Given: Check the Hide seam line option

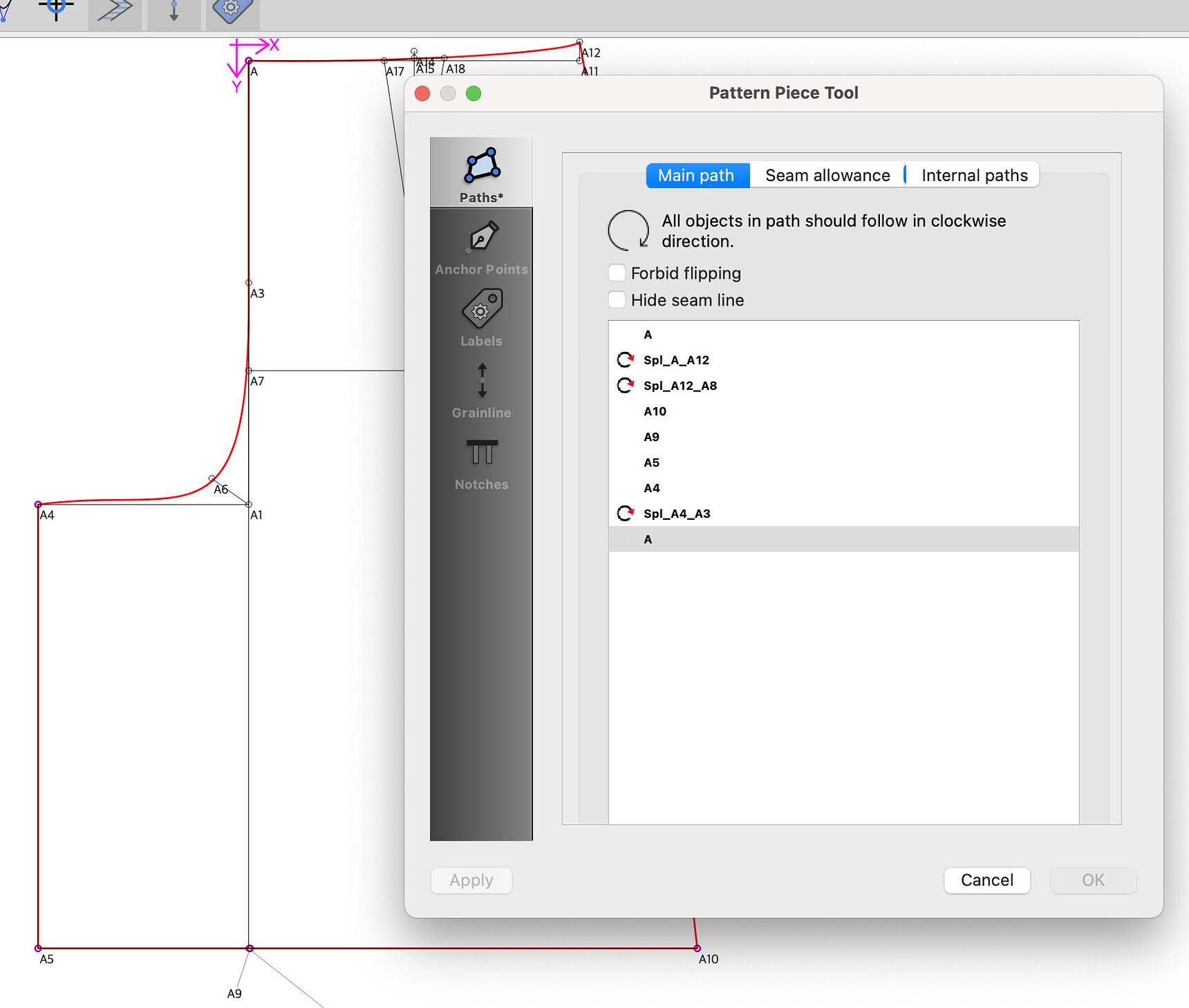Looking at the screenshot, I should [616, 299].
